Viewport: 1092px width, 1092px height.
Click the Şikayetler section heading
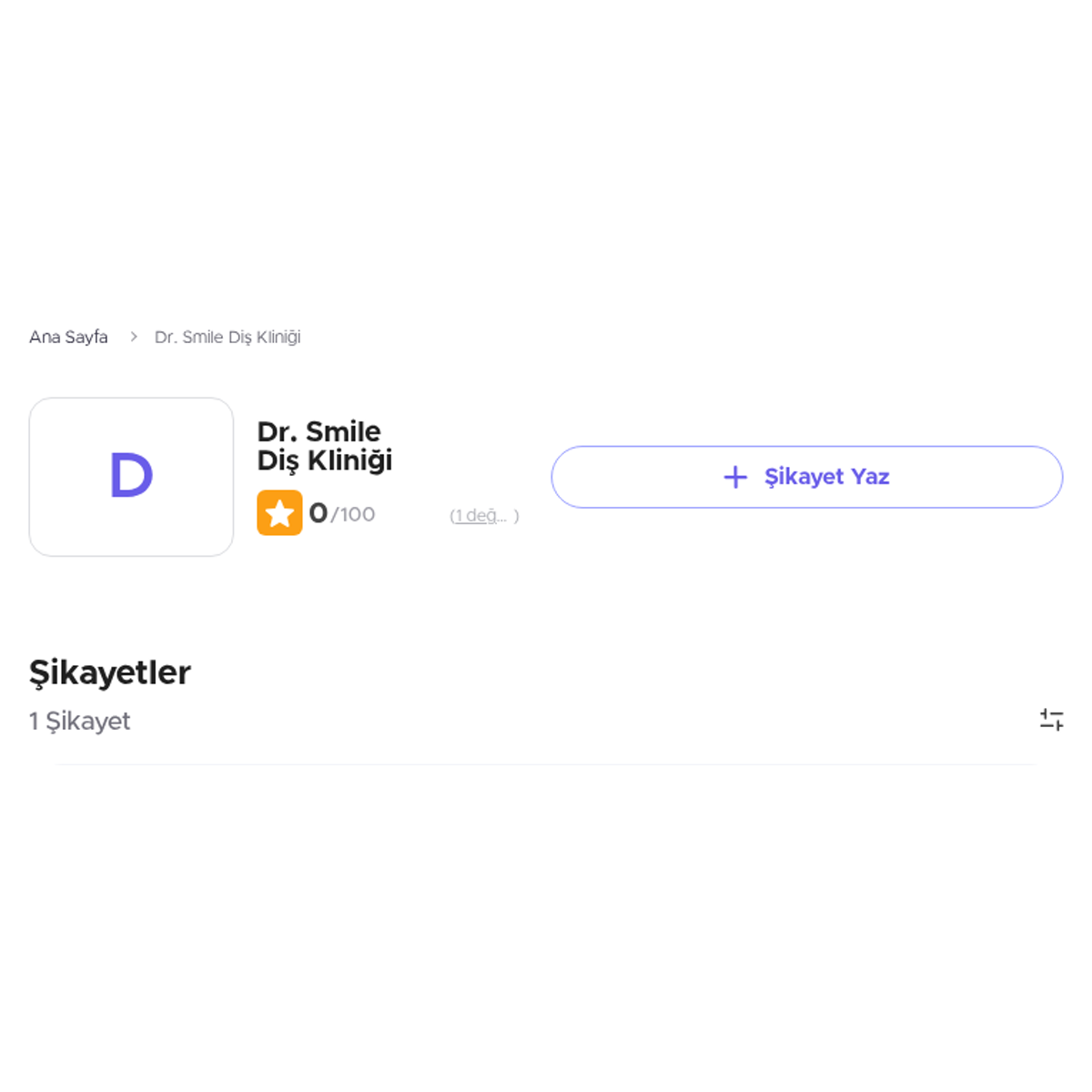(x=110, y=672)
